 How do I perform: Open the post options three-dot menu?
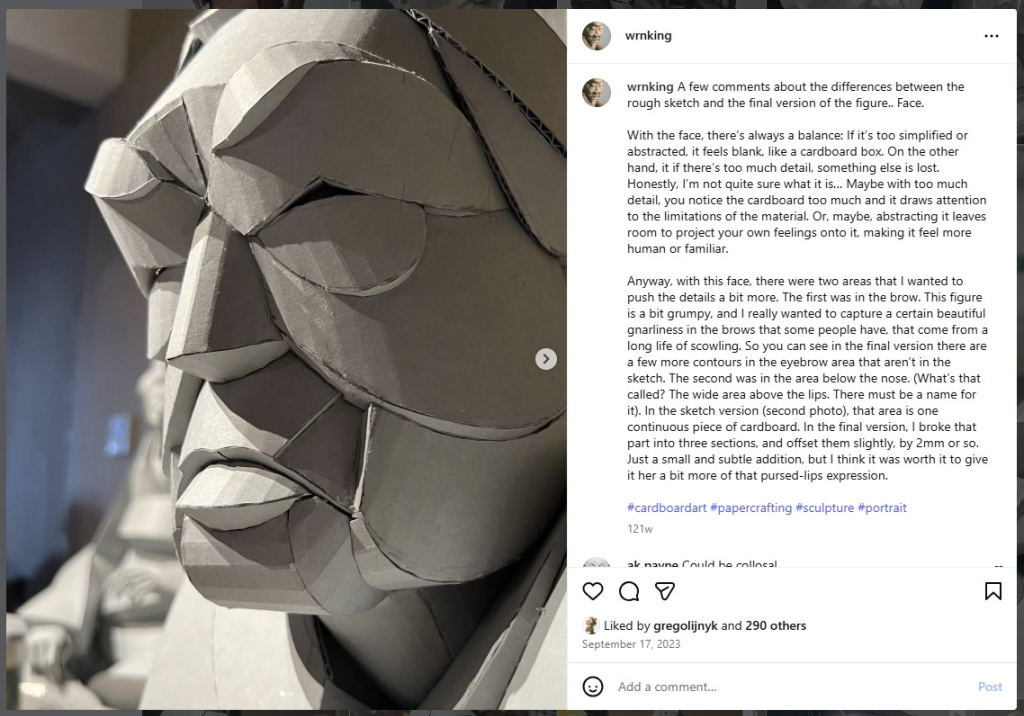point(993,35)
